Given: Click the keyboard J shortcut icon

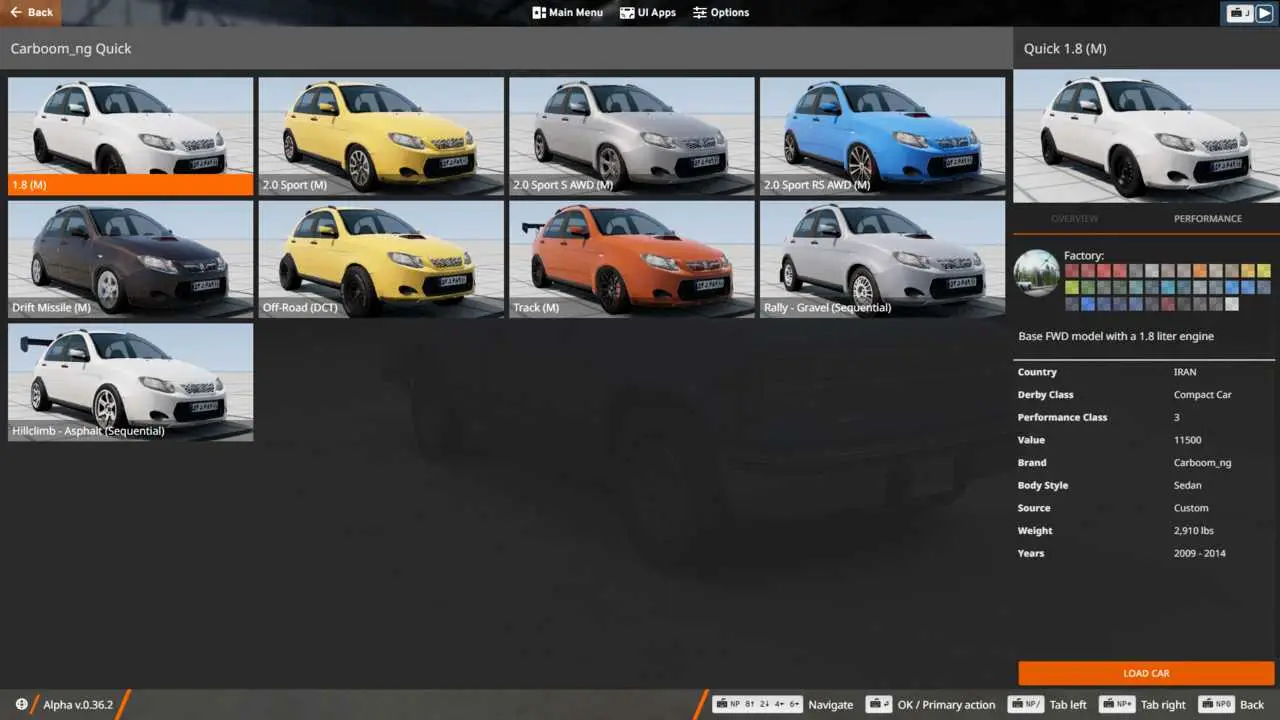Looking at the screenshot, I should click(x=1239, y=13).
